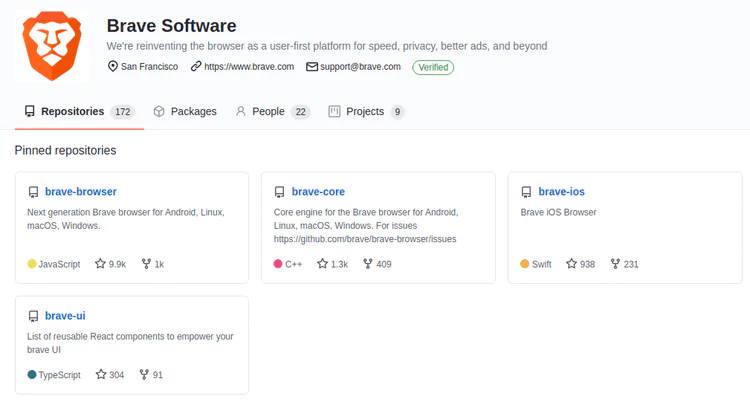Click the star icon on brave-ios
The height and width of the screenshot is (413, 750).
click(571, 264)
